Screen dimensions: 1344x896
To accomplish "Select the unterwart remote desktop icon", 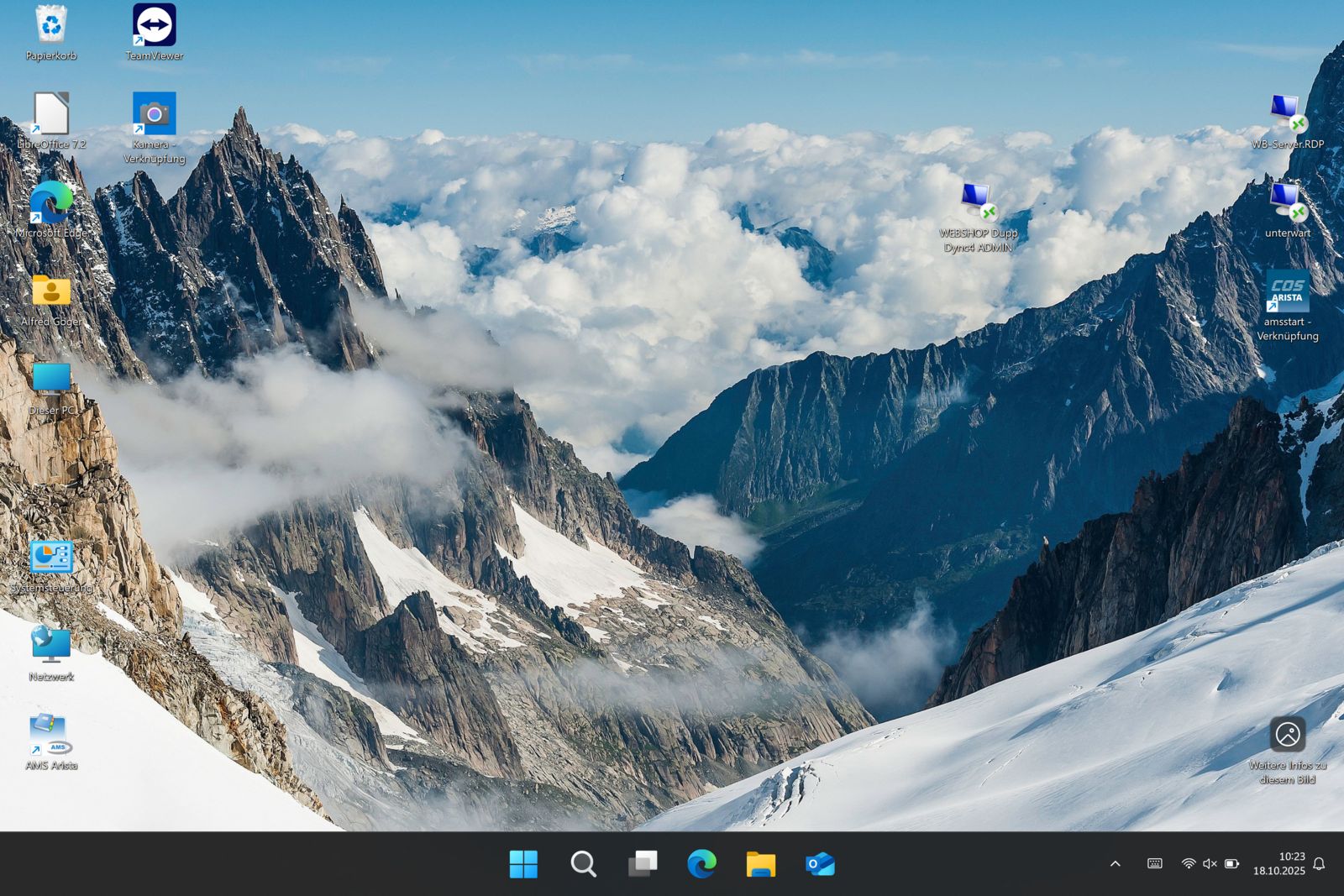I will (1287, 204).
